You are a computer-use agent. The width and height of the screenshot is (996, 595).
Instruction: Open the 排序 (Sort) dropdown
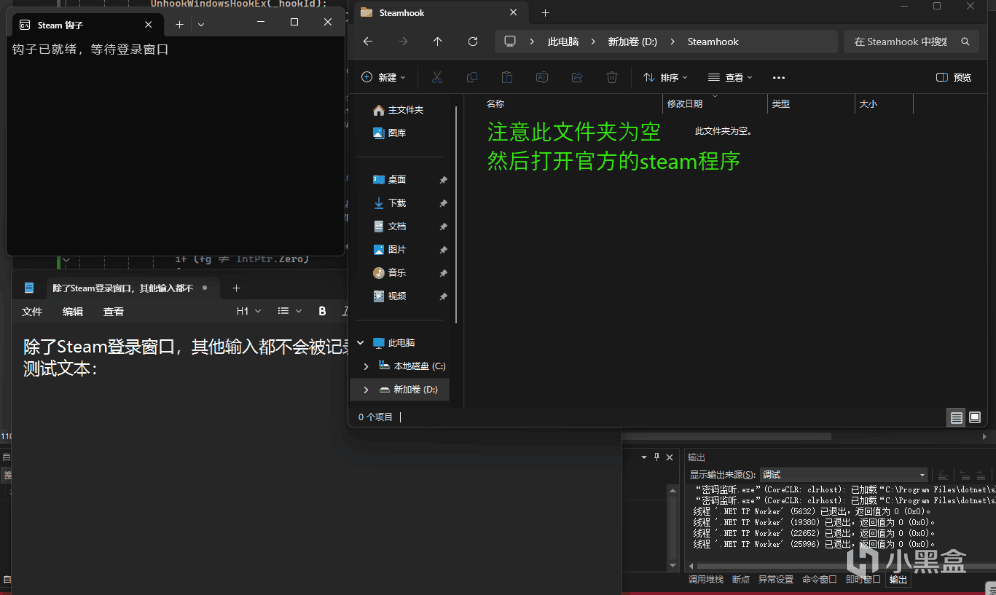tap(665, 77)
